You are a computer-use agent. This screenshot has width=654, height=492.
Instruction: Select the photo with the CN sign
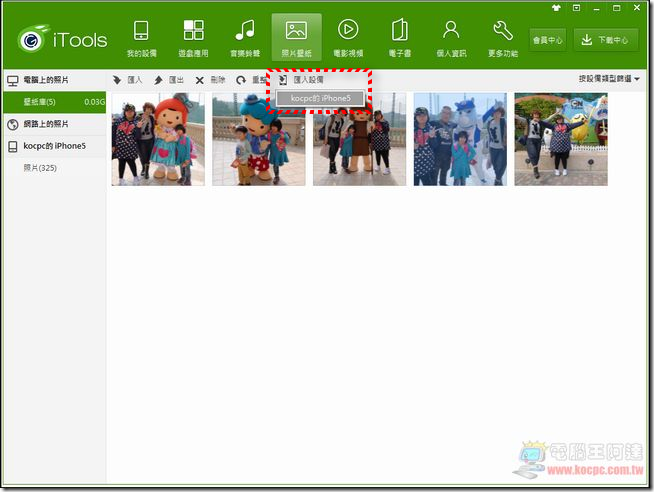pos(561,139)
